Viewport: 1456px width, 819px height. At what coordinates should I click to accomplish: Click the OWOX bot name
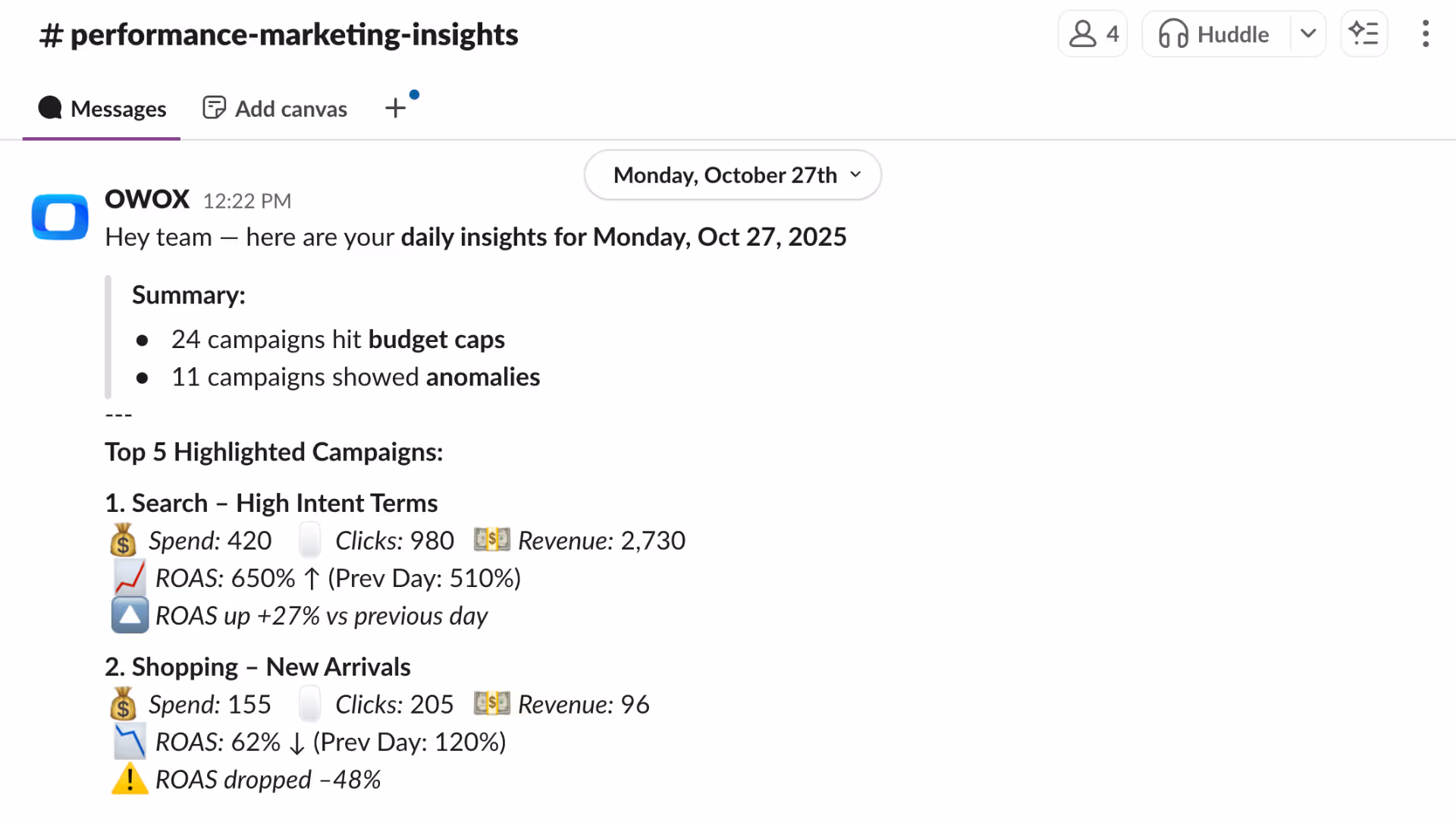[147, 199]
